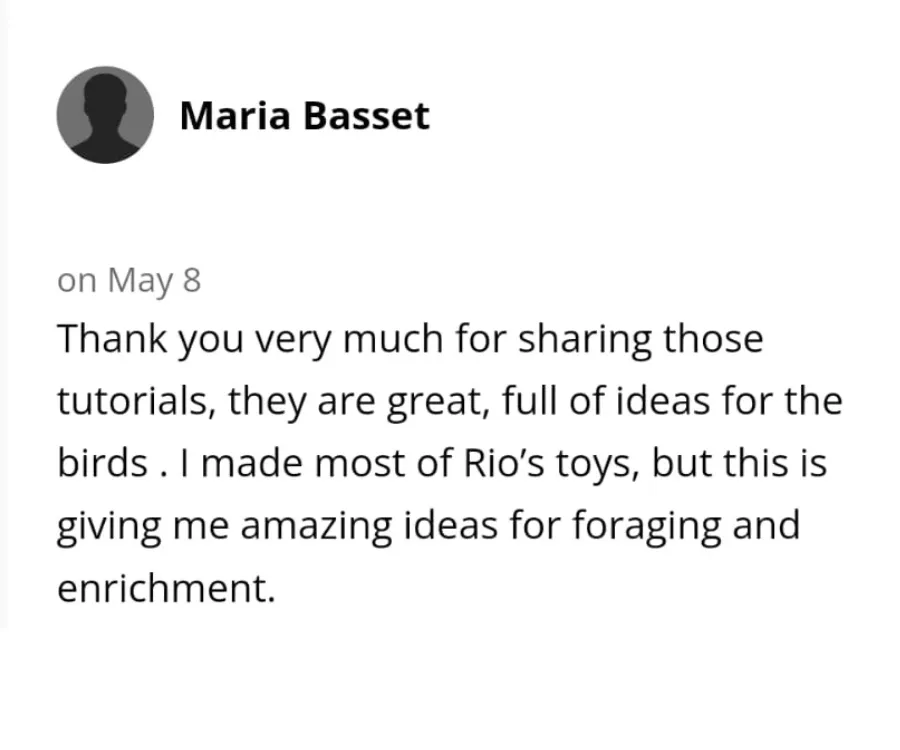
Task: Click the word "birds" in the comment
Action: click(x=98, y=464)
